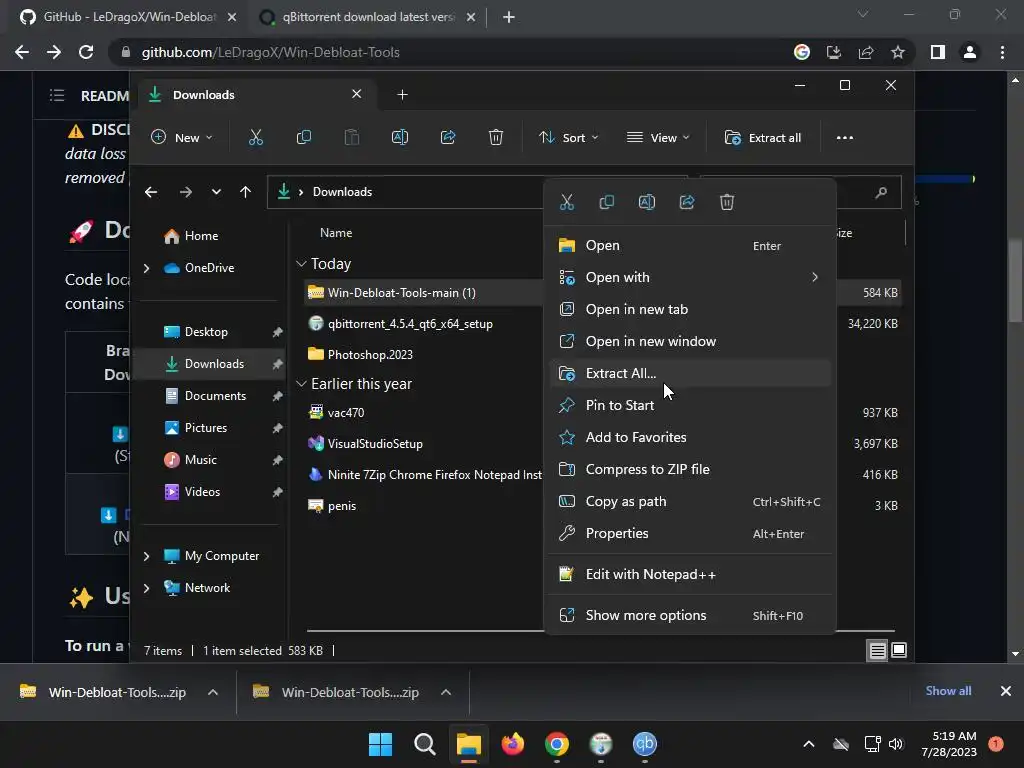The width and height of the screenshot is (1024, 768).
Task: Expand Open with submenu arrow
Action: [814, 278]
